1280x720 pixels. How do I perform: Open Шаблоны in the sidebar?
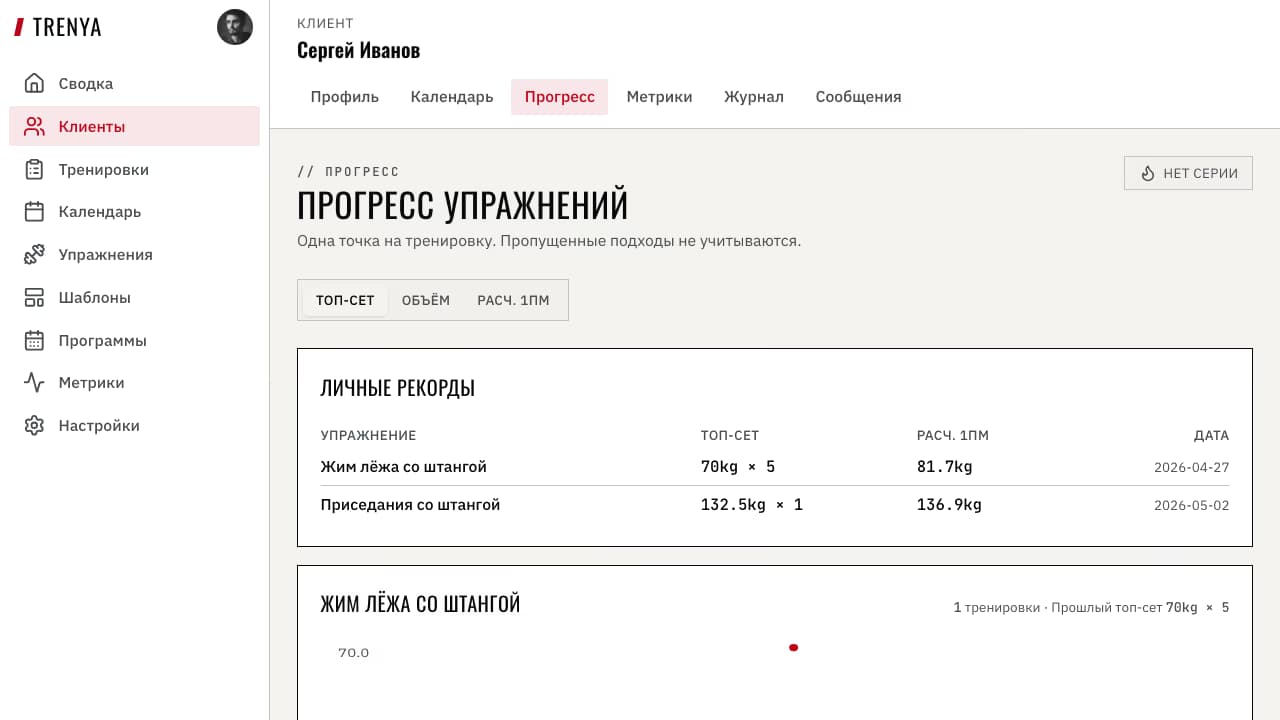tap(134, 297)
